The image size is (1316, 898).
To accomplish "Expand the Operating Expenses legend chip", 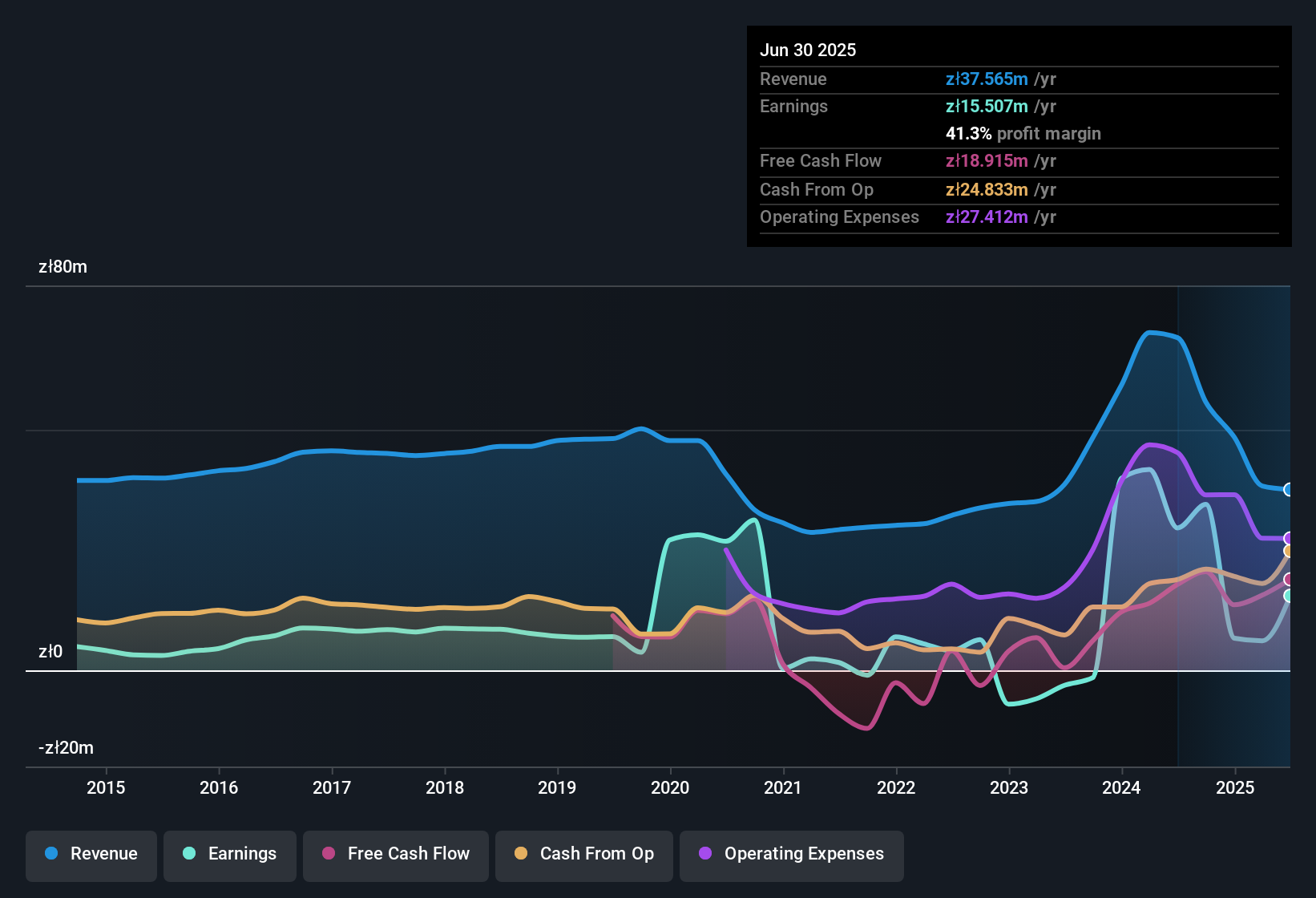I will coord(791,854).
